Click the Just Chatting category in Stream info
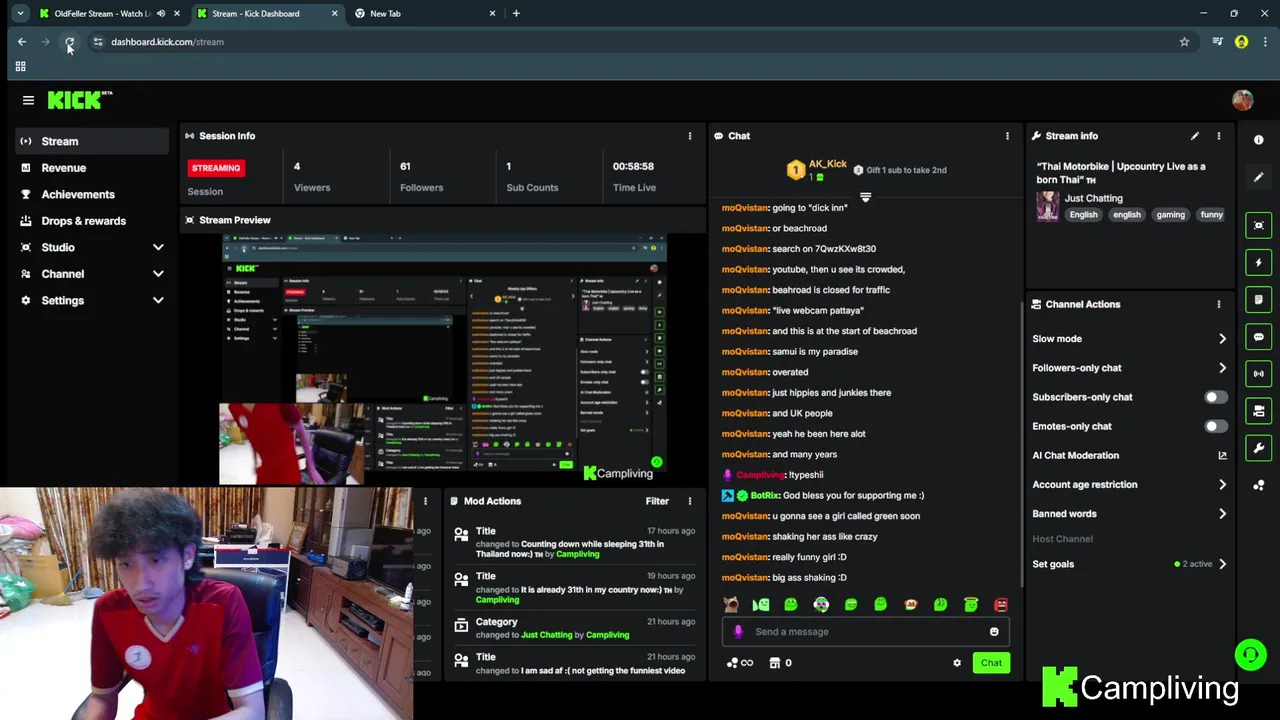The width and height of the screenshot is (1280, 720). [x=1093, y=198]
